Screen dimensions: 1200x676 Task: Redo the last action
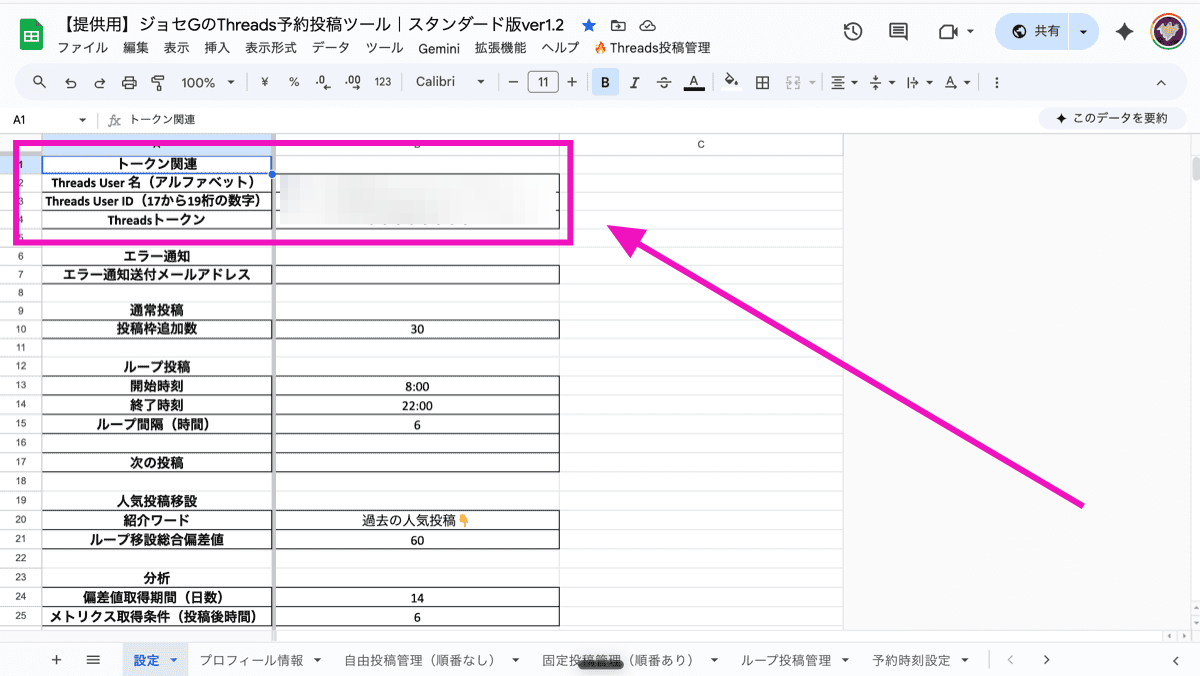(99, 82)
